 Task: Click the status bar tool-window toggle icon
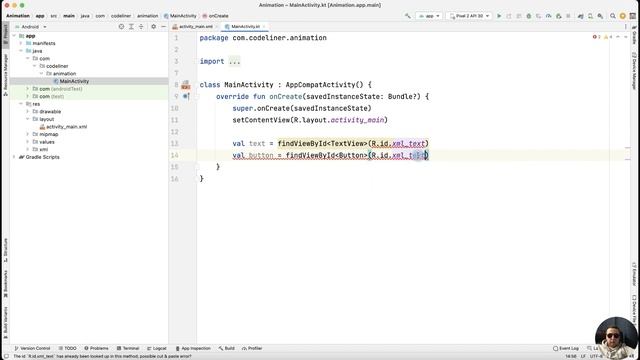point(6,356)
